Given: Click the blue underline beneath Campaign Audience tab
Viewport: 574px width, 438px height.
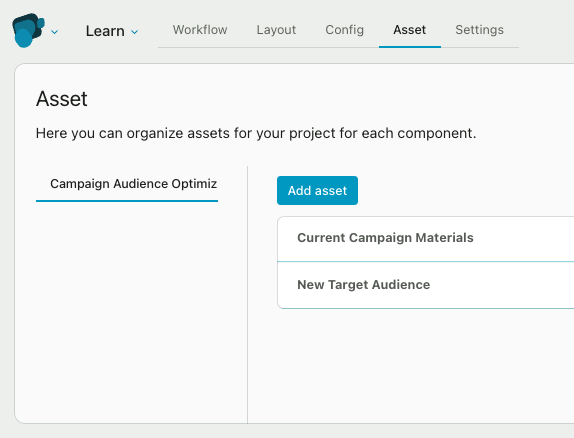Looking at the screenshot, I should pos(127,201).
